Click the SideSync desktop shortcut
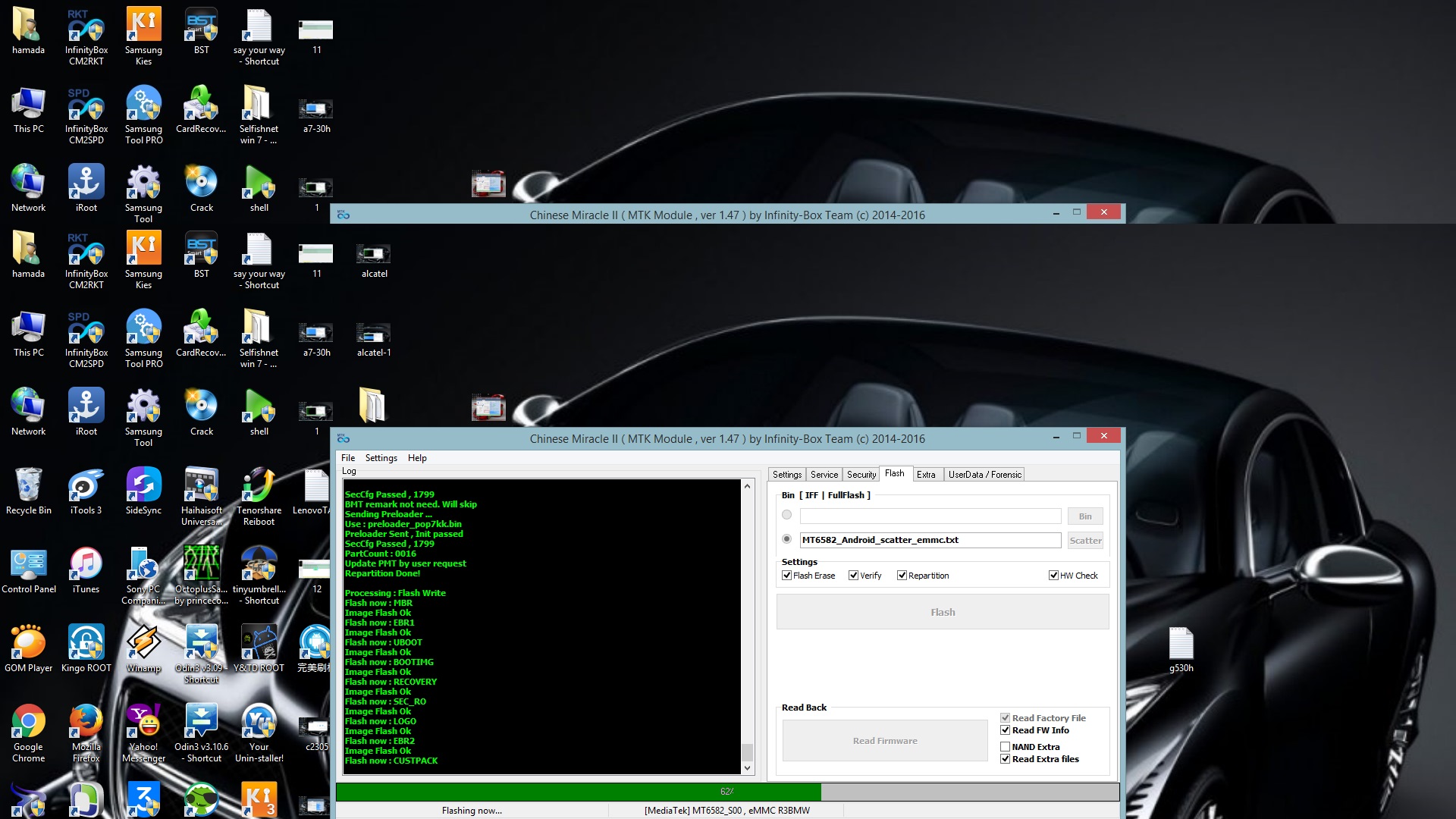 pyautogui.click(x=143, y=491)
